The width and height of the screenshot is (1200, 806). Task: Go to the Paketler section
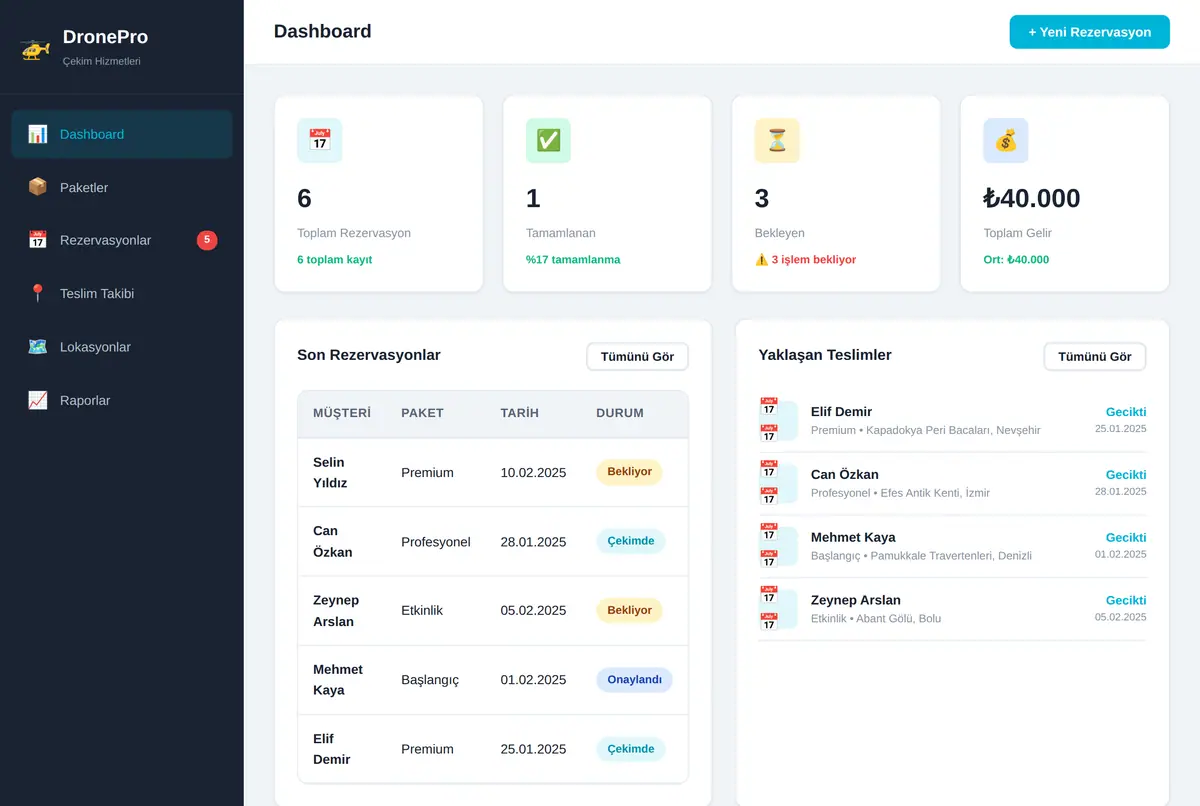click(122, 187)
